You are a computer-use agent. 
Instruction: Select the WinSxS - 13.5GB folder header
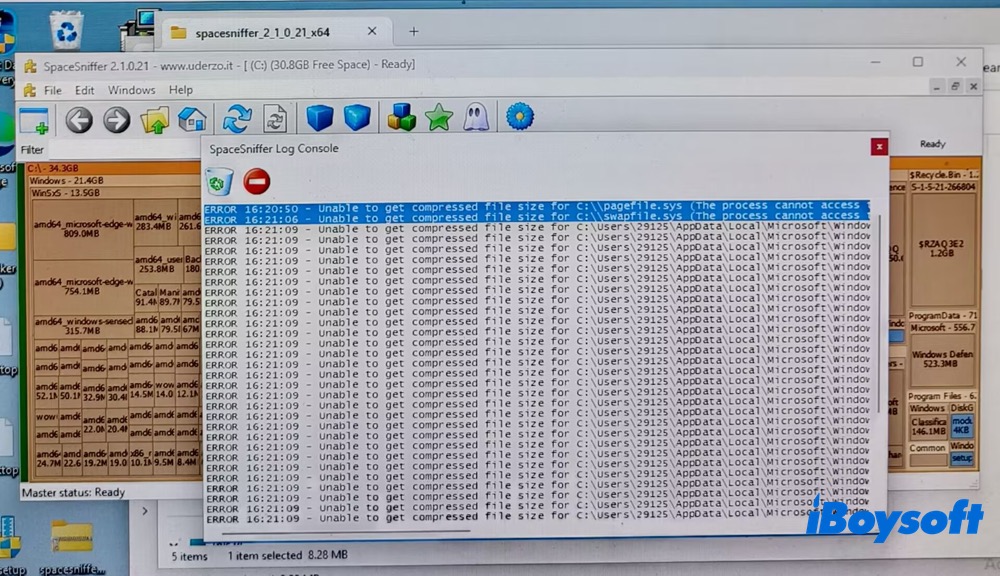tap(116, 193)
